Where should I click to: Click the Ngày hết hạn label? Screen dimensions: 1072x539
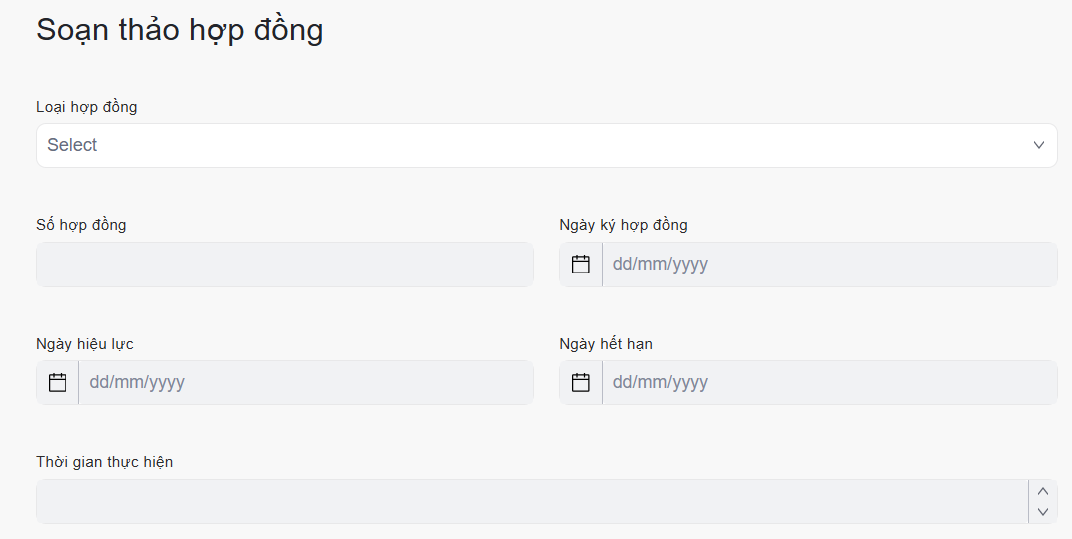(606, 343)
